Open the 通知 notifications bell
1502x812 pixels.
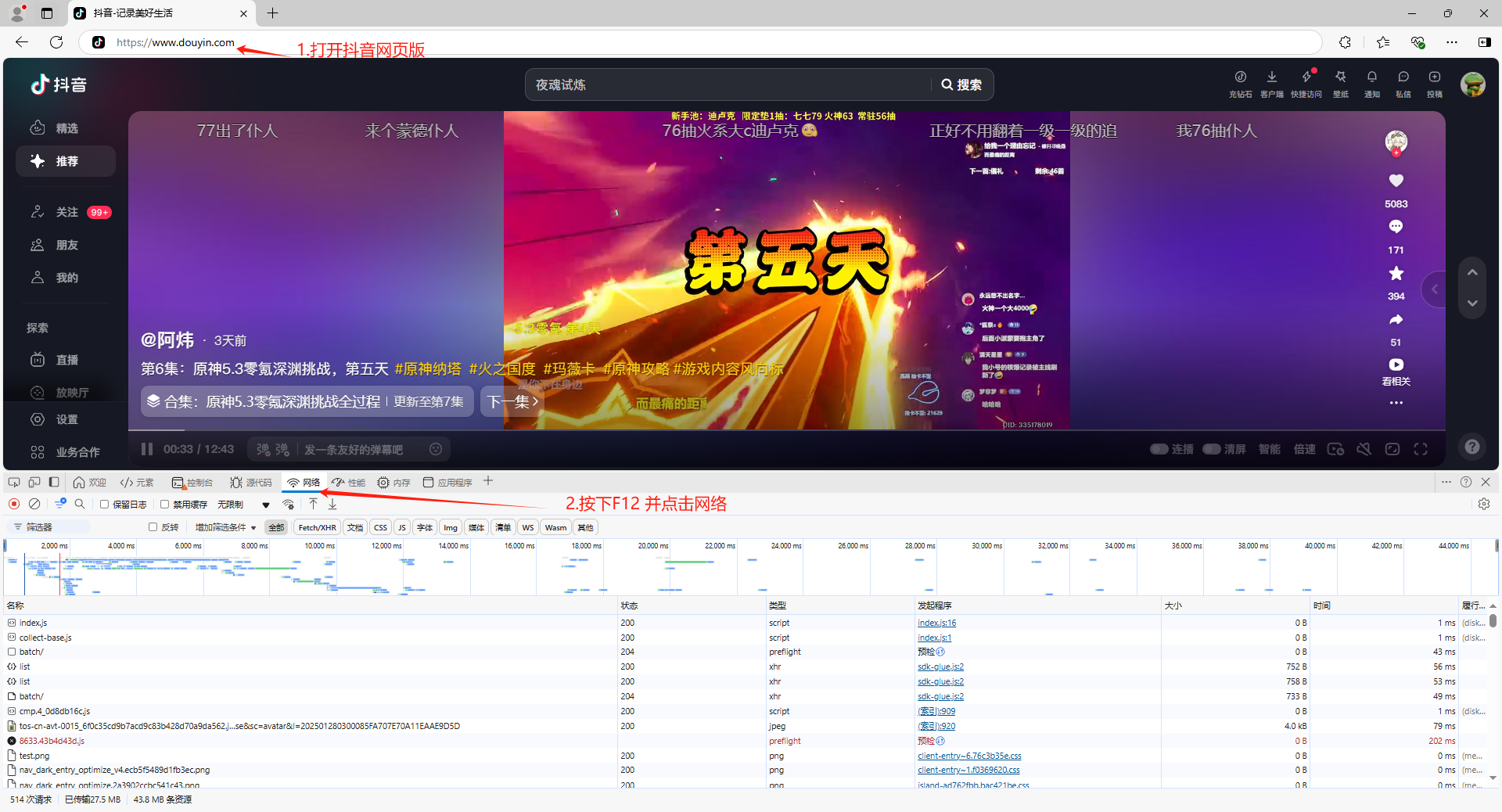[1371, 77]
